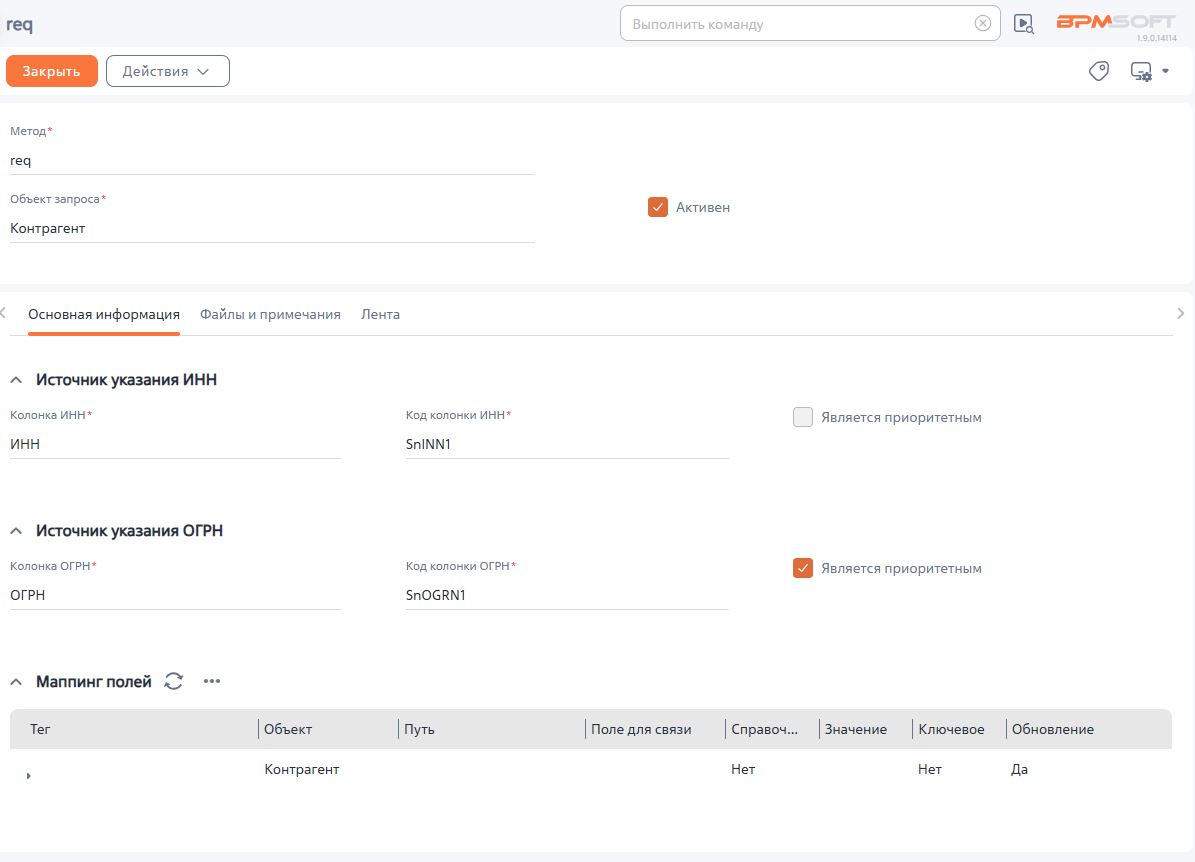Click the Да value in Обновление column
The width and height of the screenshot is (1195, 862).
1019,769
